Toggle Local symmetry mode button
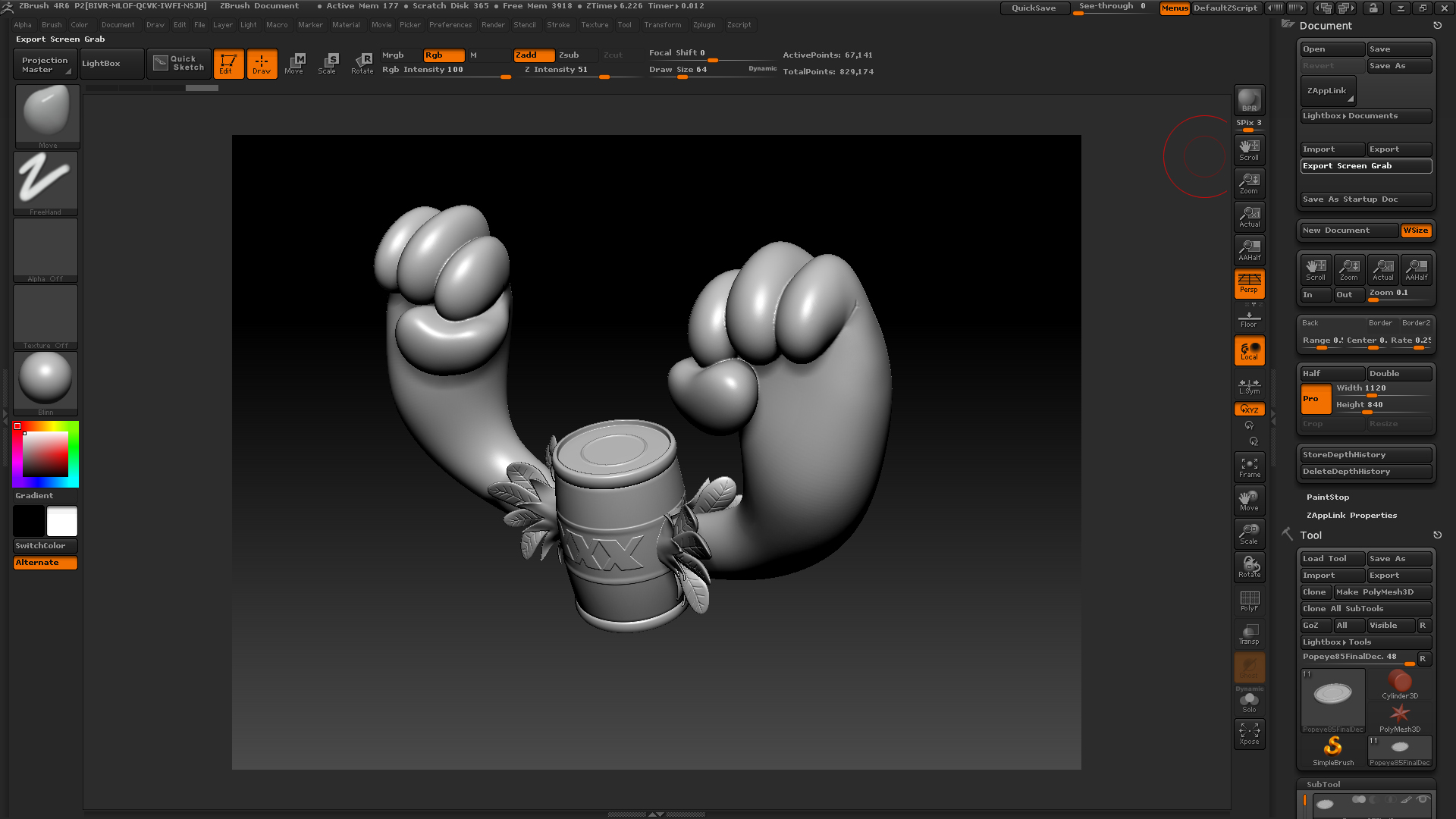The height and width of the screenshot is (819, 1456). tap(1249, 350)
